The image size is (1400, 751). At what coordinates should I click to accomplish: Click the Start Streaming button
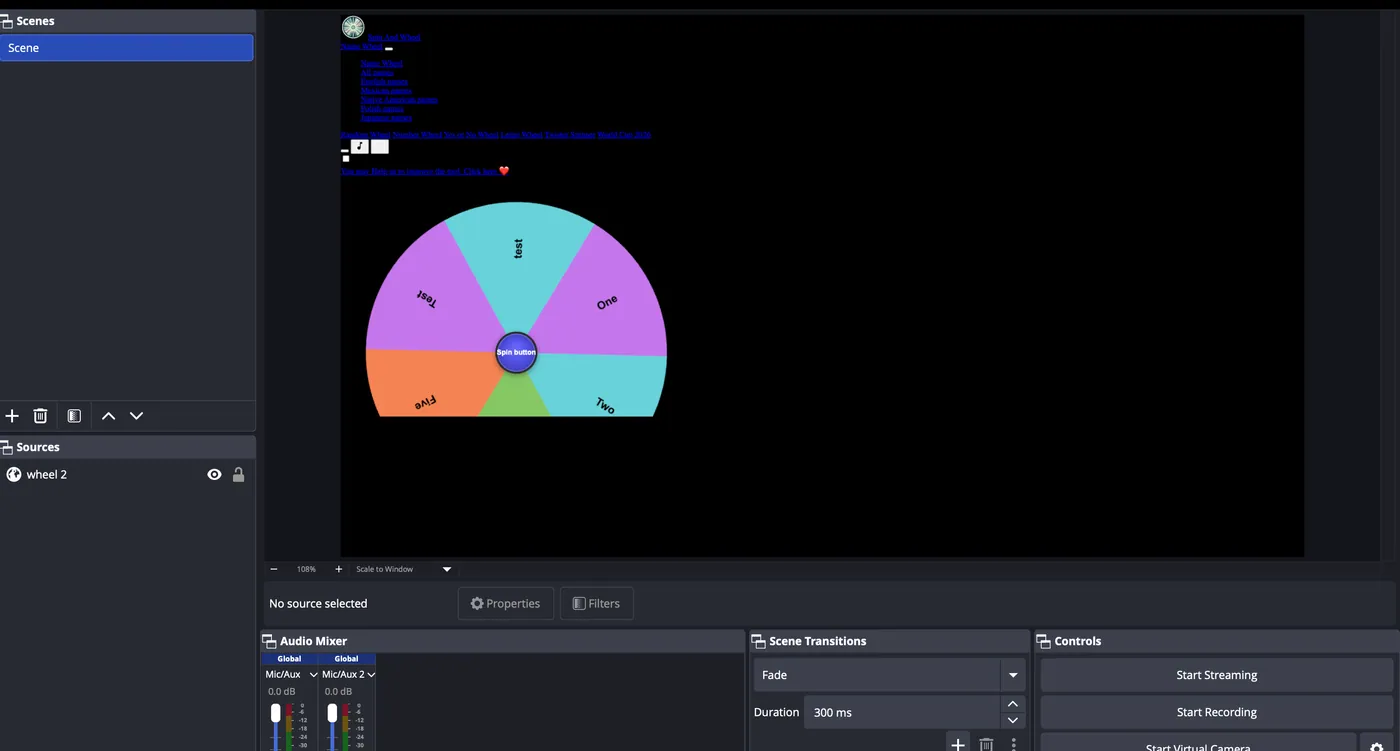click(1216, 675)
